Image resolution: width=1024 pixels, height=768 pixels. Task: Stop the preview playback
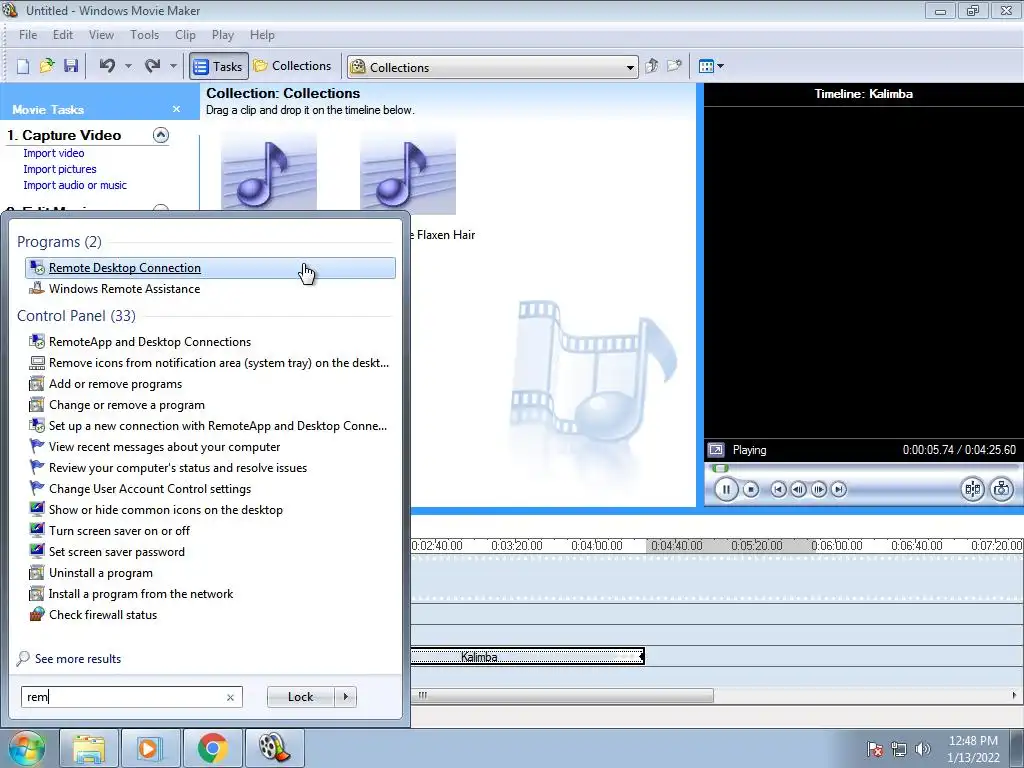[751, 489]
